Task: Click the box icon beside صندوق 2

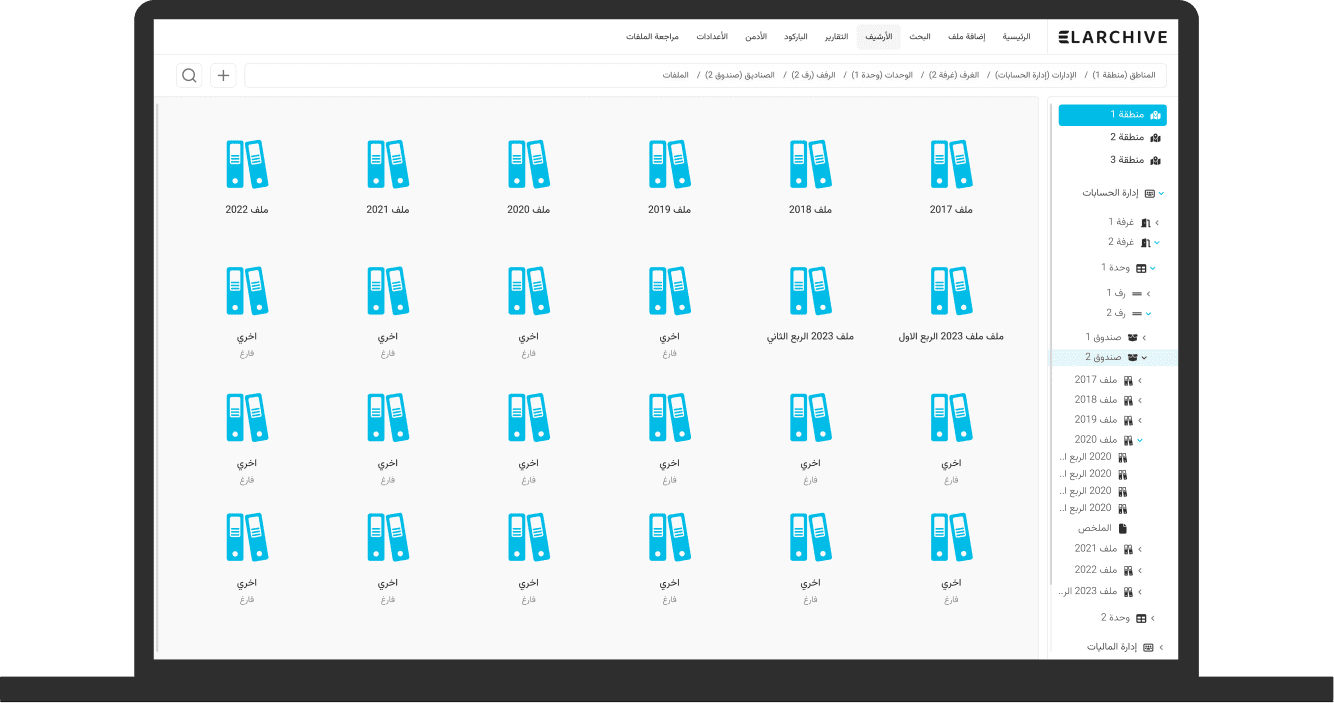Action: tap(1132, 357)
